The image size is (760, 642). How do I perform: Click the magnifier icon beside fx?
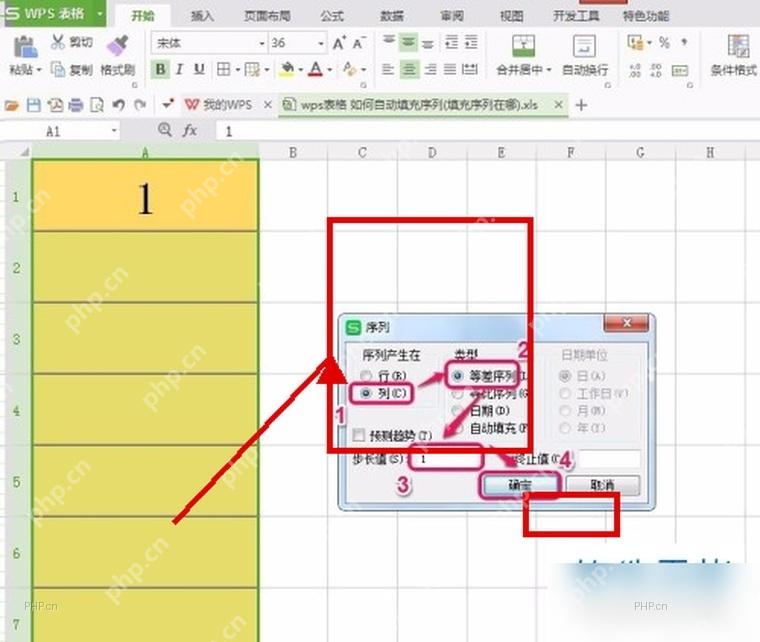click(165, 129)
